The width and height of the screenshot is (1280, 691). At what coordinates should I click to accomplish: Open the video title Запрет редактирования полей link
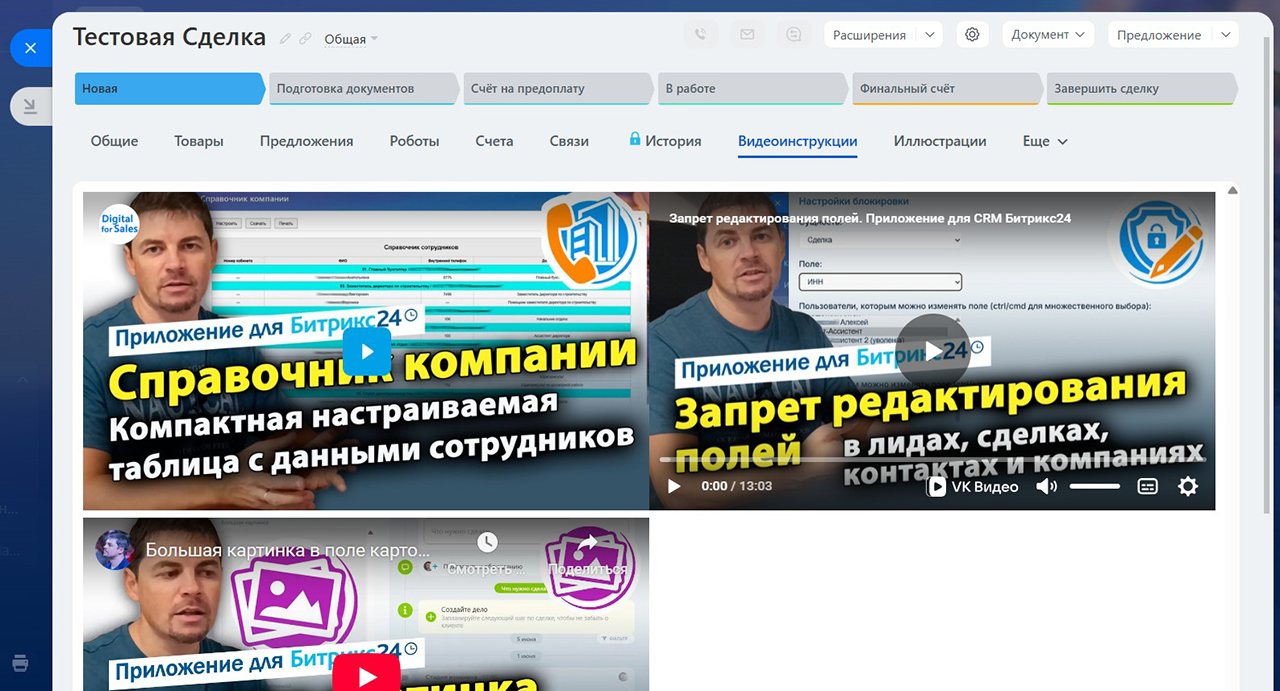pos(870,217)
